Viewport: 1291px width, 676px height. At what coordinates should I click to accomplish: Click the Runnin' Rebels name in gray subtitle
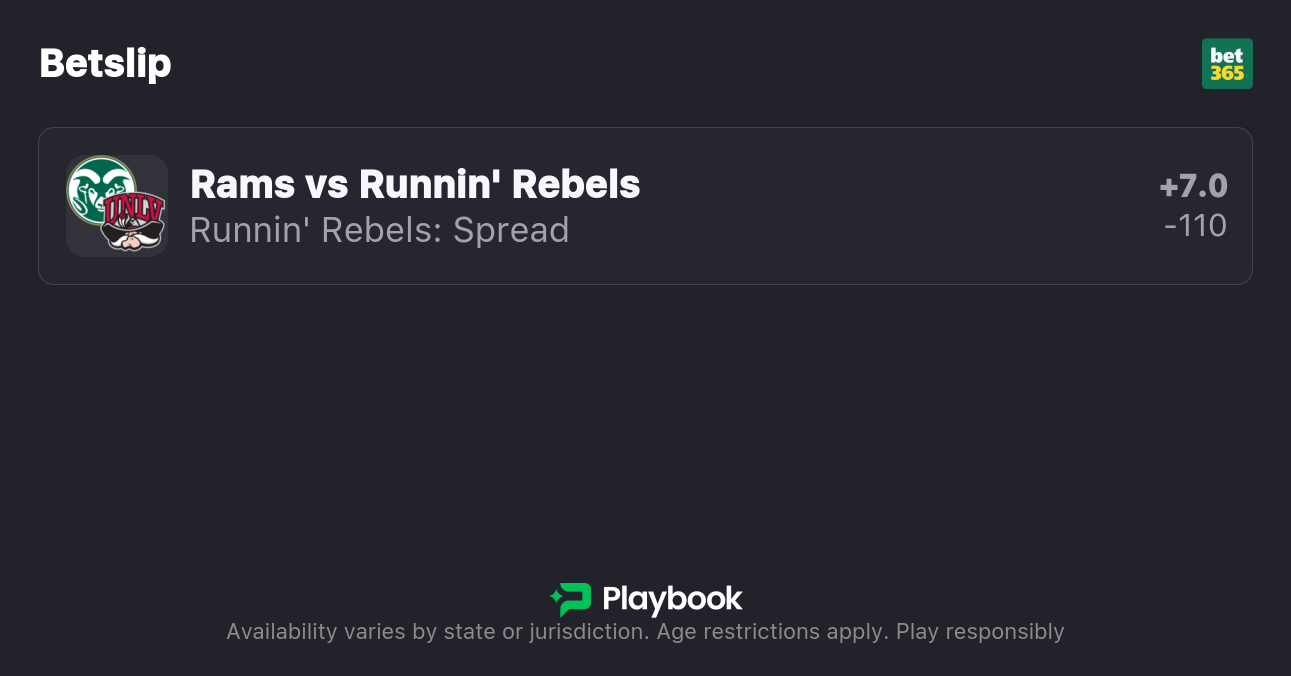(x=311, y=230)
